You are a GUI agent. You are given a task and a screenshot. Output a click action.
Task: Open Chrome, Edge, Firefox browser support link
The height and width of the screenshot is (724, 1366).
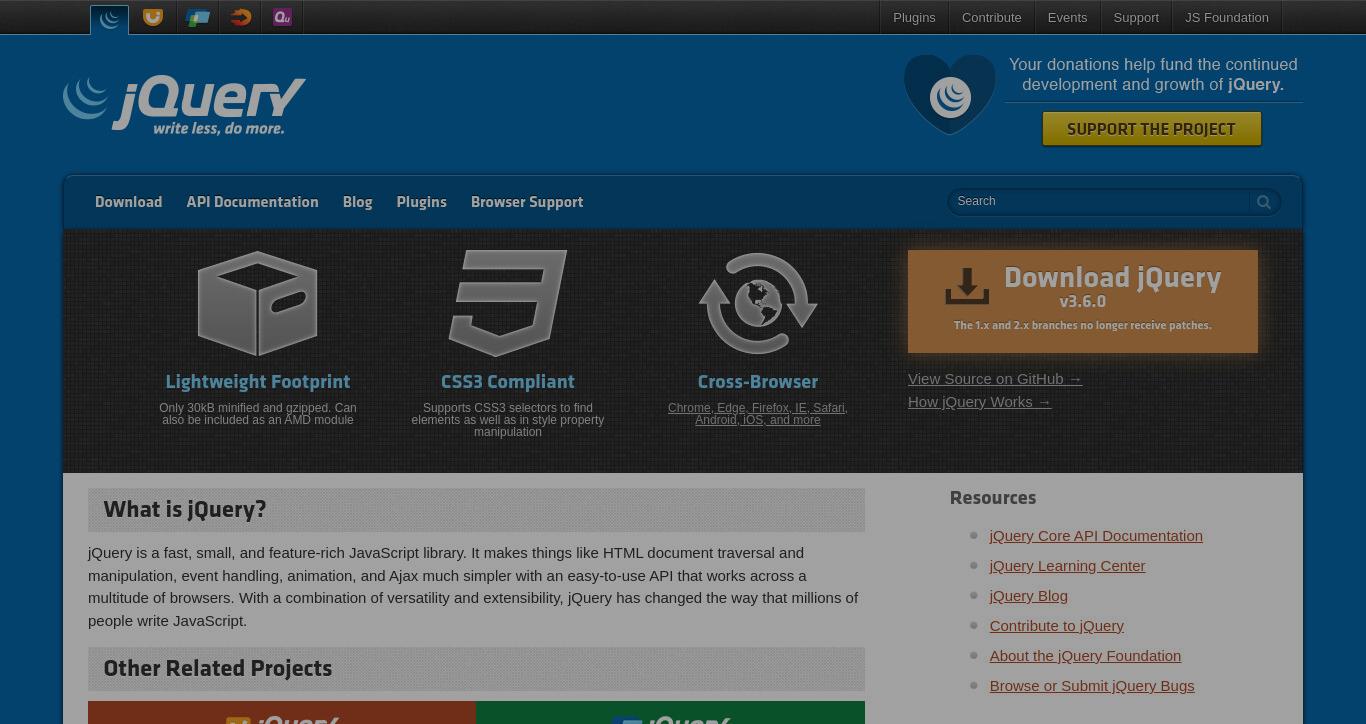coord(758,414)
